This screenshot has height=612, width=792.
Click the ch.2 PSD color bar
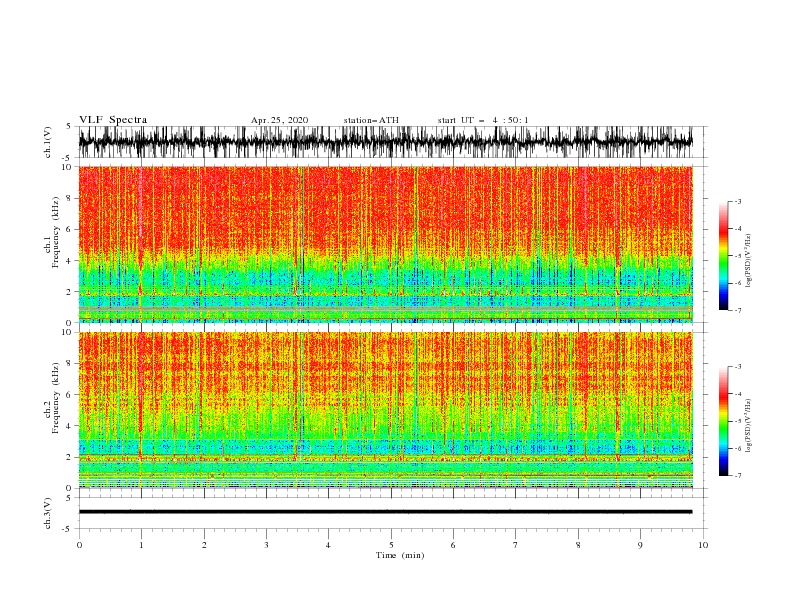tap(723, 421)
